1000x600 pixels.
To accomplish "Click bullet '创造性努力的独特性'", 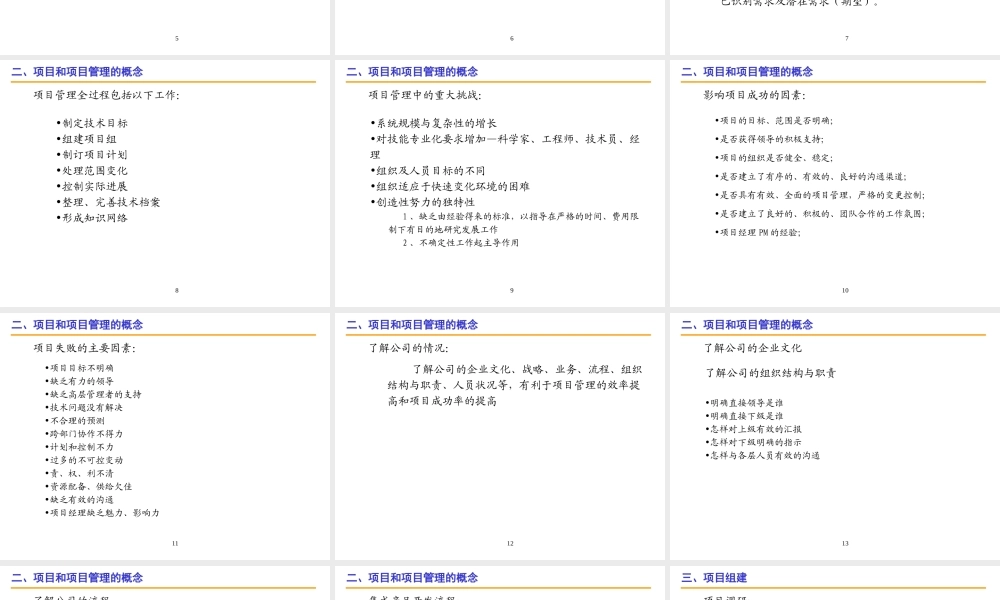I will 423,202.
